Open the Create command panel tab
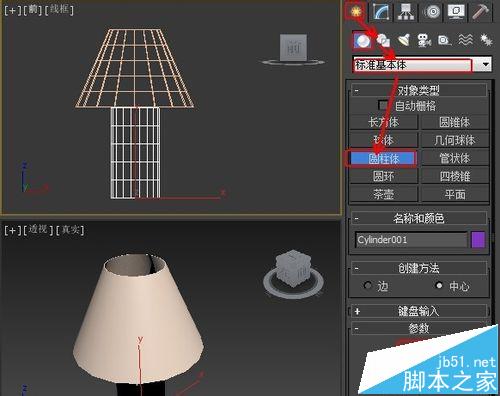 pyautogui.click(x=356, y=12)
